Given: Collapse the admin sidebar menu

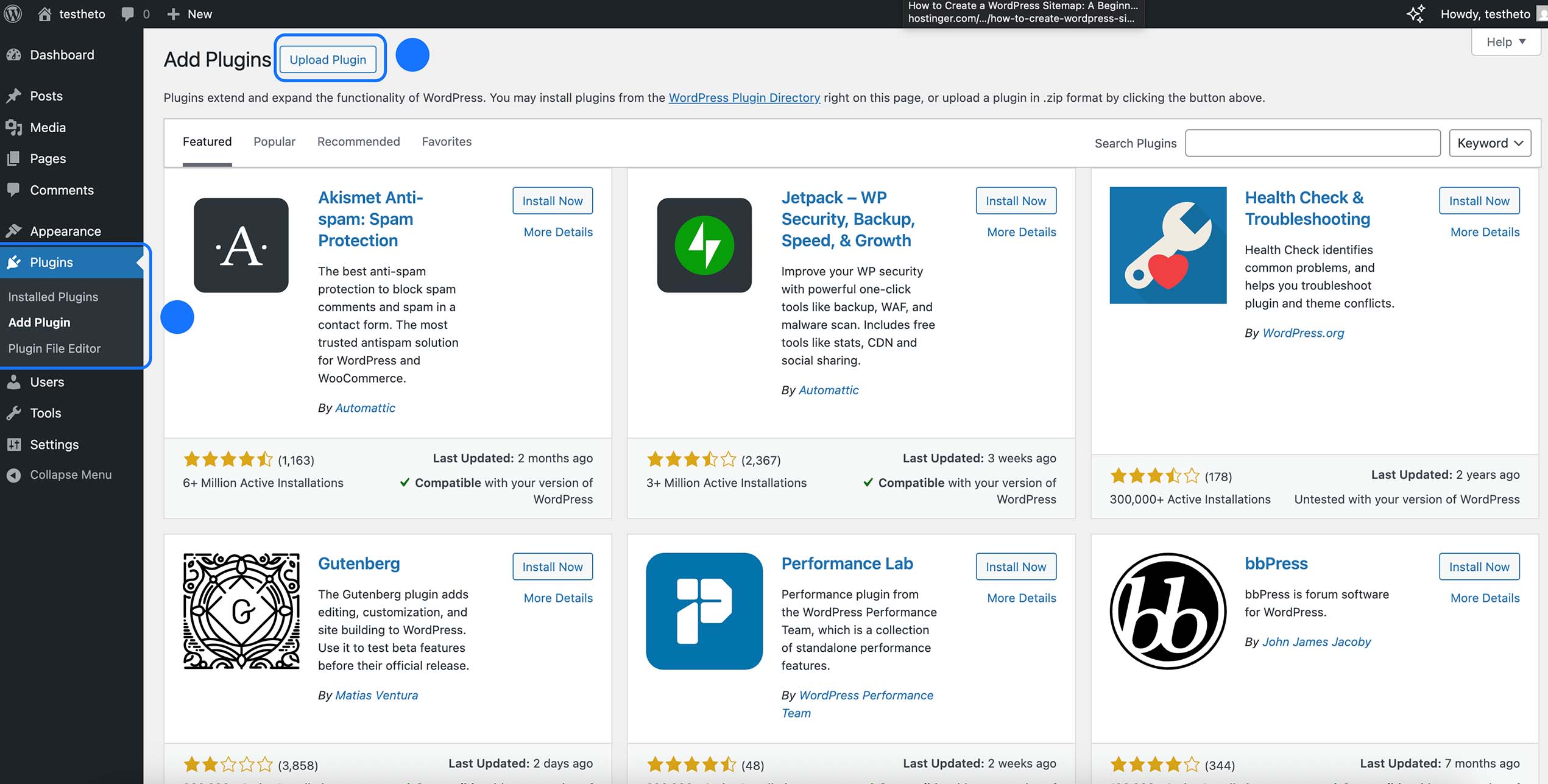Looking at the screenshot, I should (15, 475).
